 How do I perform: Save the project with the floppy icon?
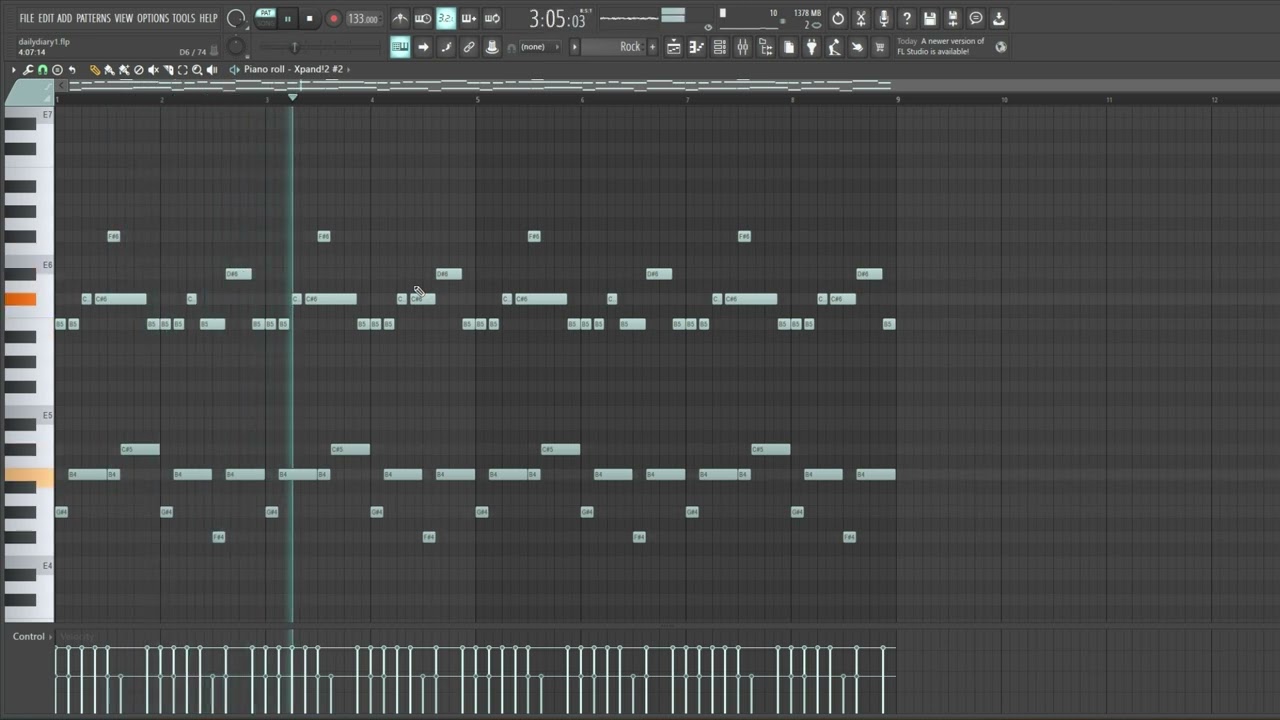point(930,18)
